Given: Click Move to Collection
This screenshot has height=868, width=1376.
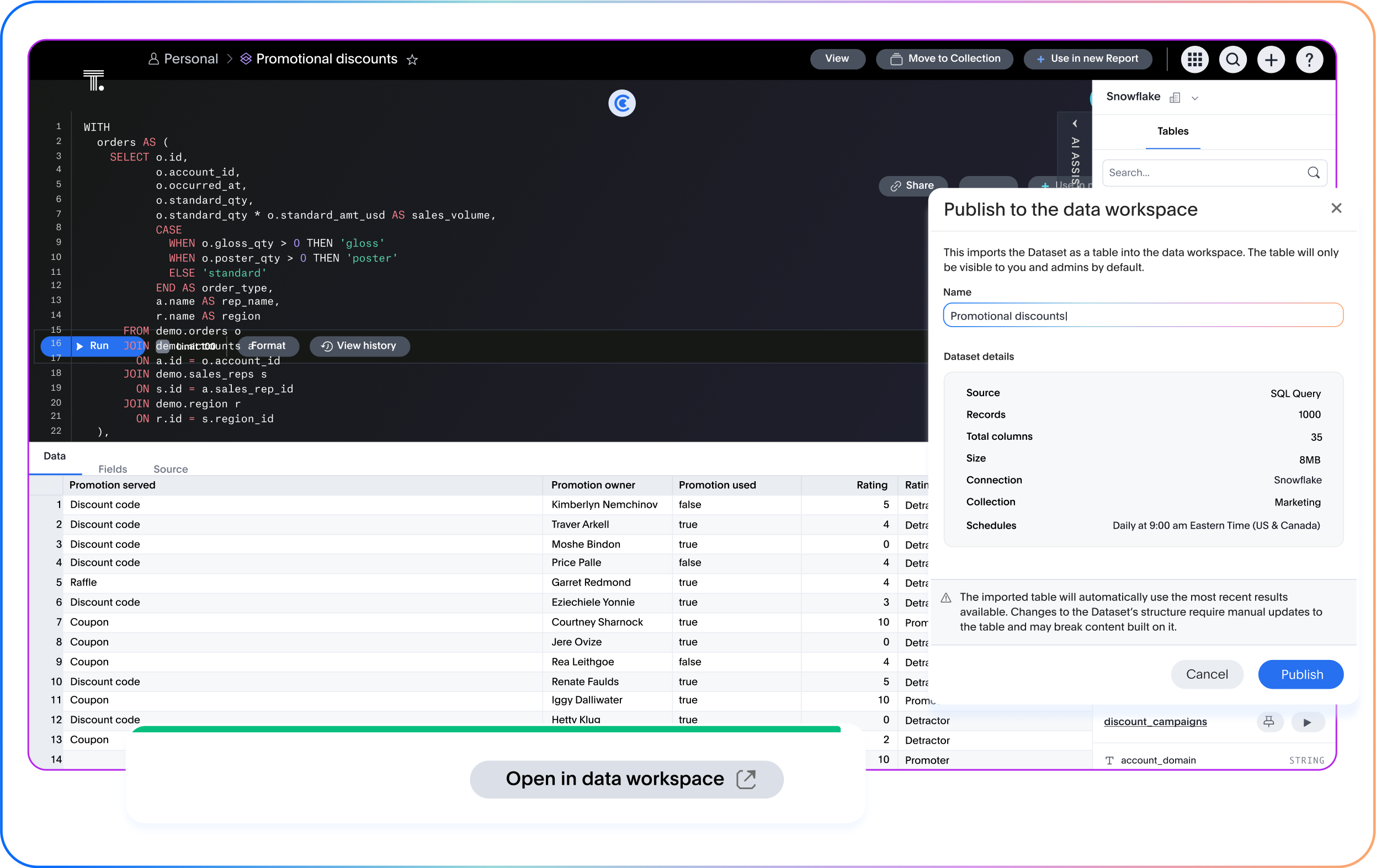Looking at the screenshot, I should pyautogui.click(x=944, y=58).
